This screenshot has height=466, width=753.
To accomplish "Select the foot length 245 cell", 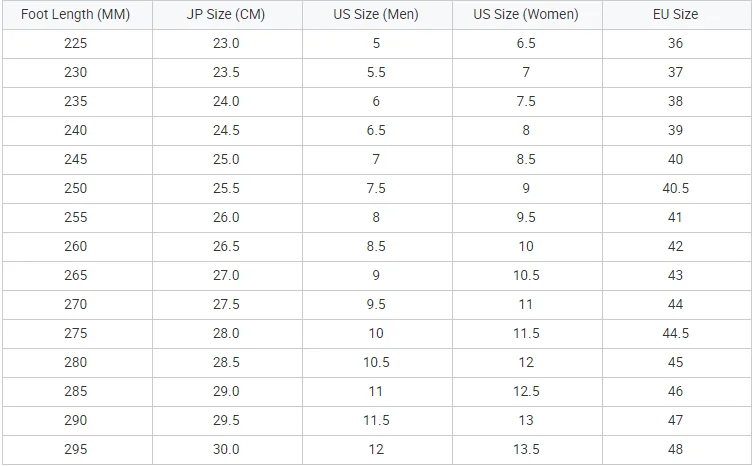I will click(77, 160).
